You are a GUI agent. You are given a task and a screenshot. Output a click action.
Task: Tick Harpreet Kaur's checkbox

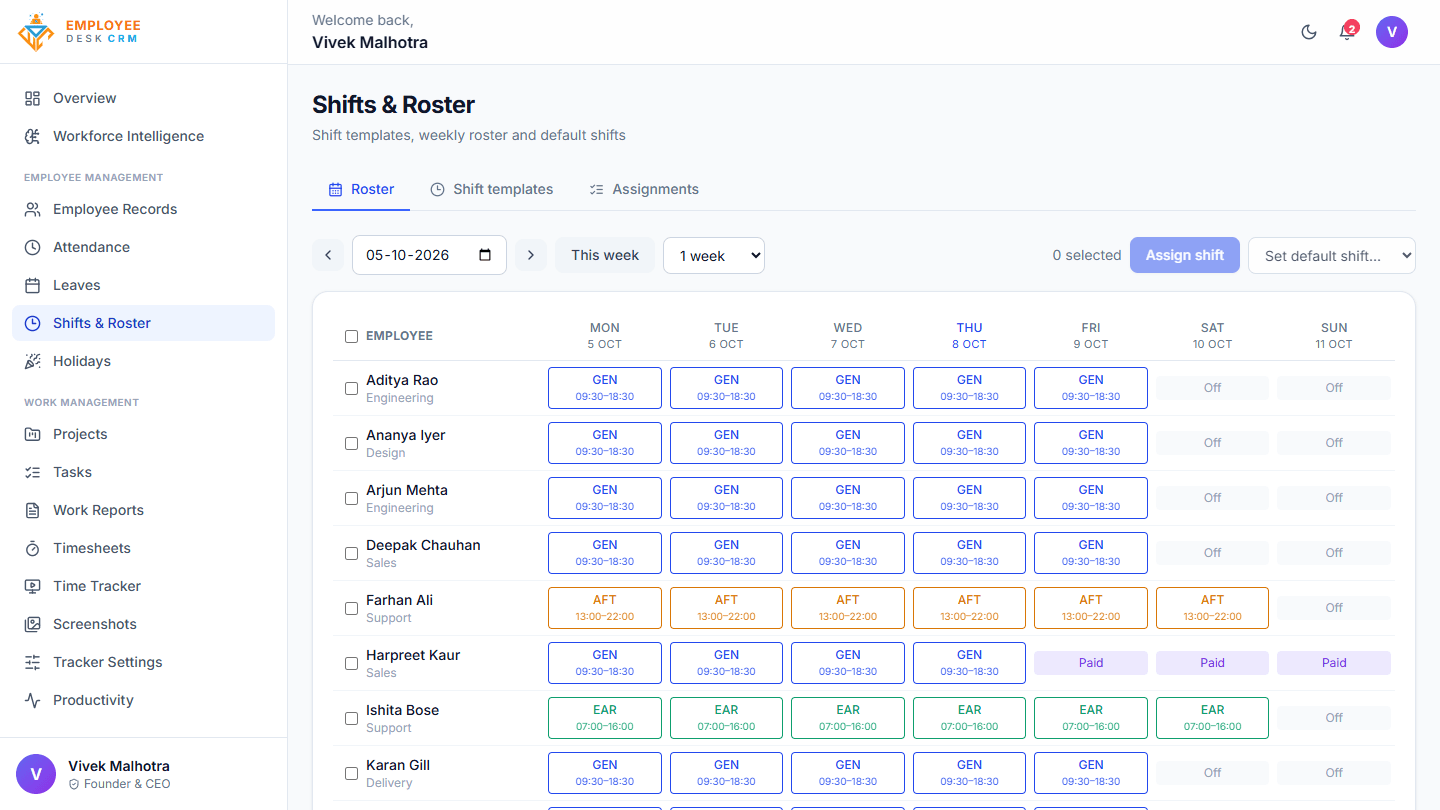[x=351, y=663]
